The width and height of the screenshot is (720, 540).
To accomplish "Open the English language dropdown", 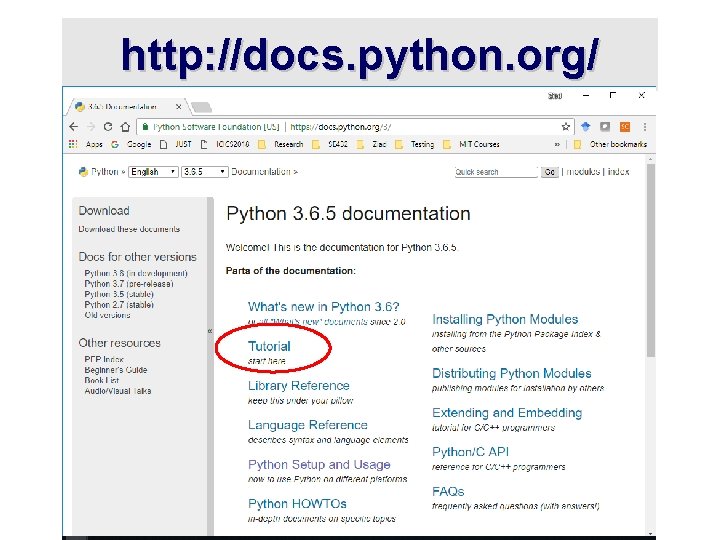I will pos(153,172).
